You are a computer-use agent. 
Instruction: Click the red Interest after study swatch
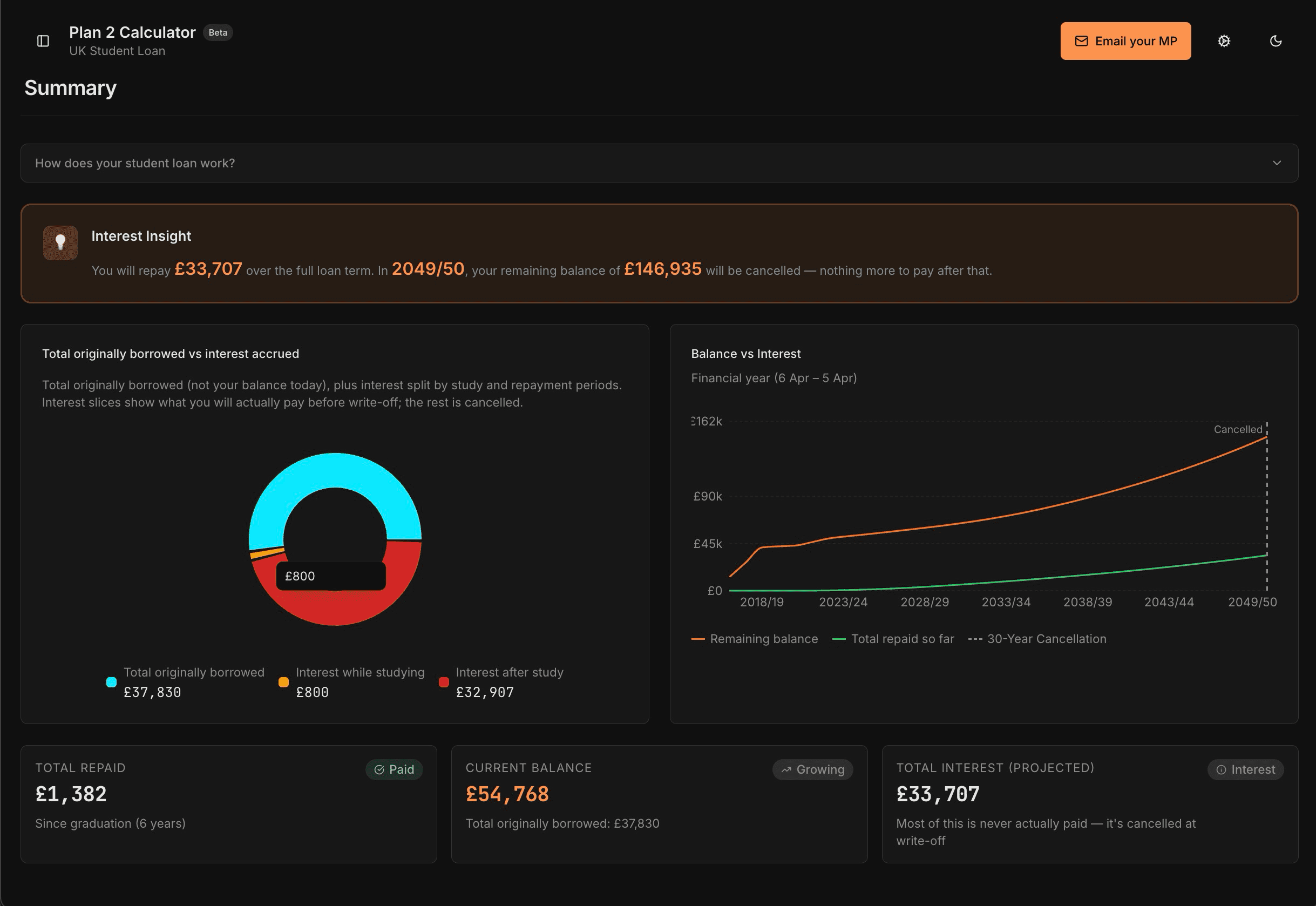pos(444,682)
